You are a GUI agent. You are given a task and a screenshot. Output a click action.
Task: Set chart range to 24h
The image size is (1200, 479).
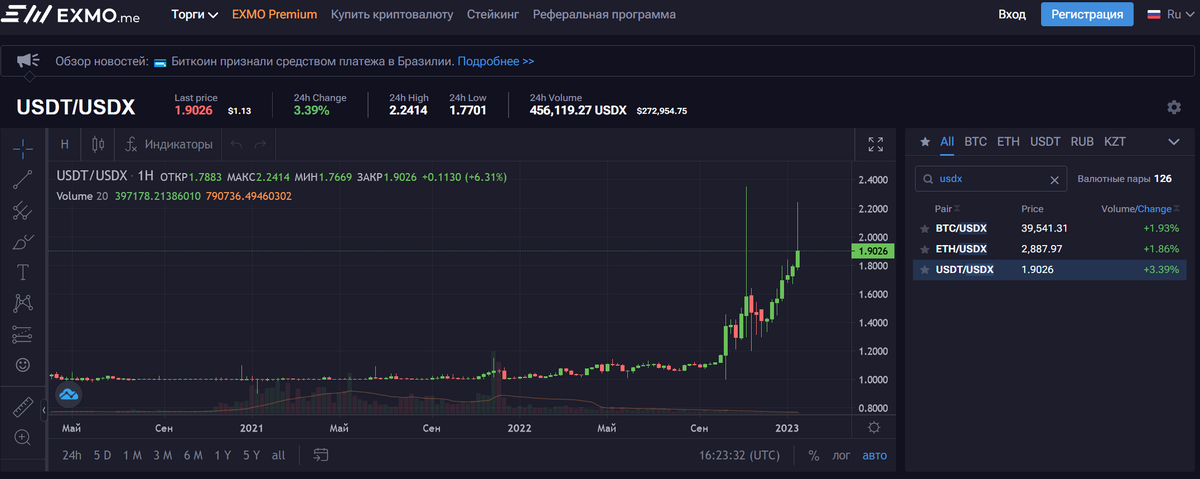72,455
